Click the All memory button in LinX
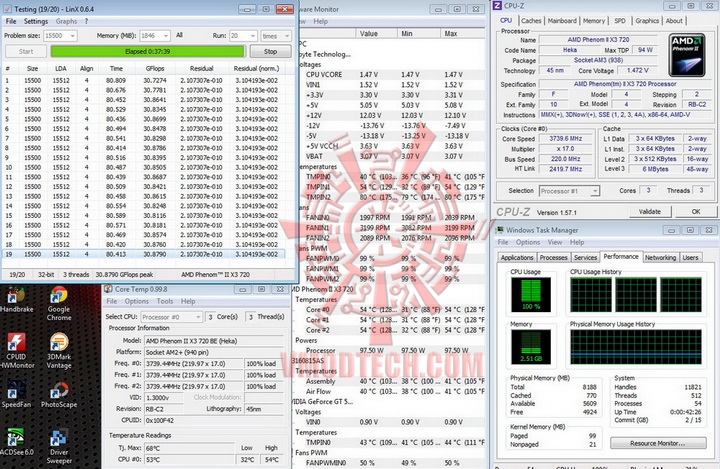720x469 pixels. (179, 35)
